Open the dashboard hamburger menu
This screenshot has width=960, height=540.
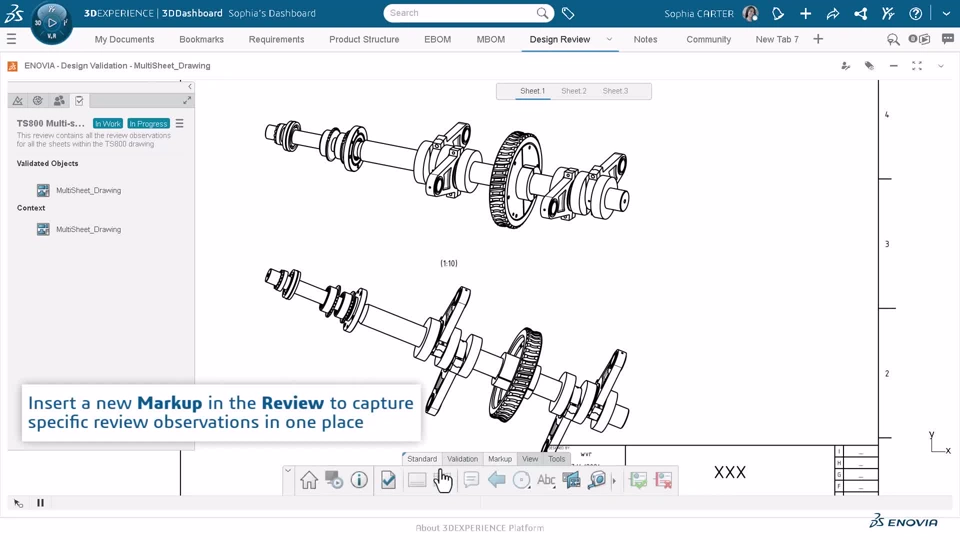(x=11, y=39)
